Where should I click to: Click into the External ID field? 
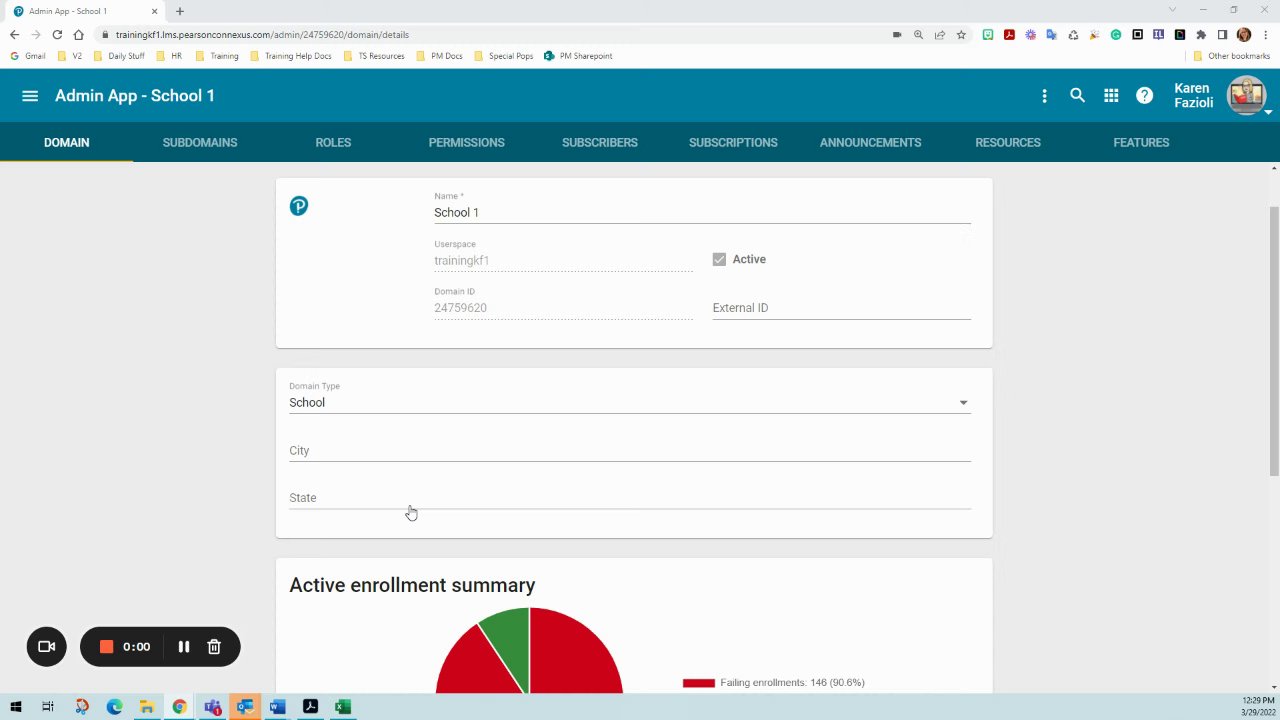pyautogui.click(x=841, y=308)
